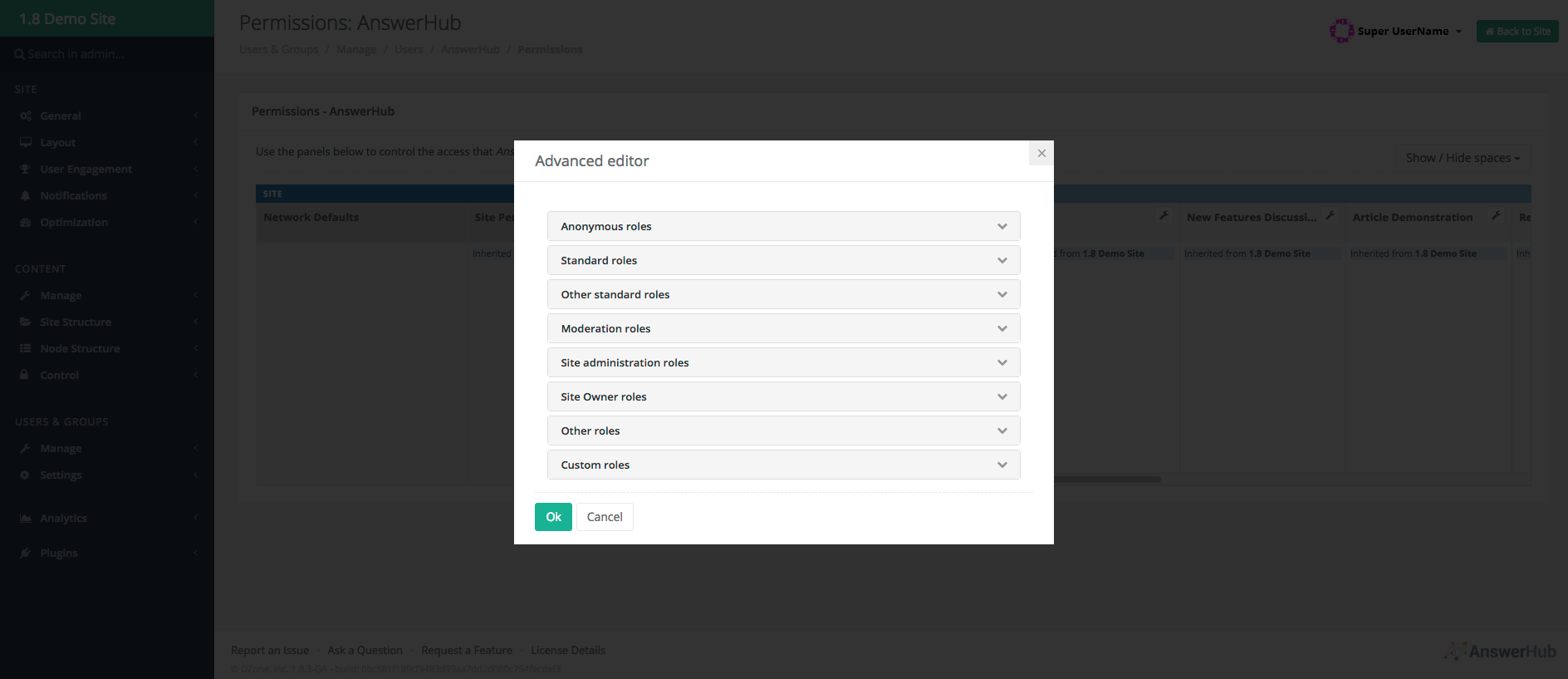Click the Network Defaults column header
Screen dimensions: 1568x679
click(311, 217)
